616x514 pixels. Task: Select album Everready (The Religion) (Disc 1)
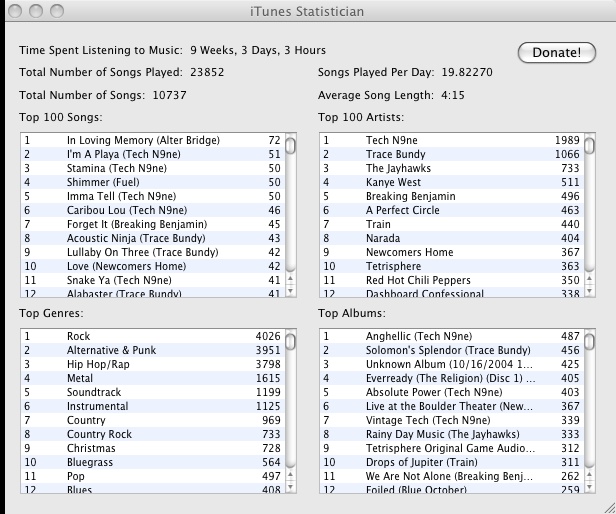[452, 378]
